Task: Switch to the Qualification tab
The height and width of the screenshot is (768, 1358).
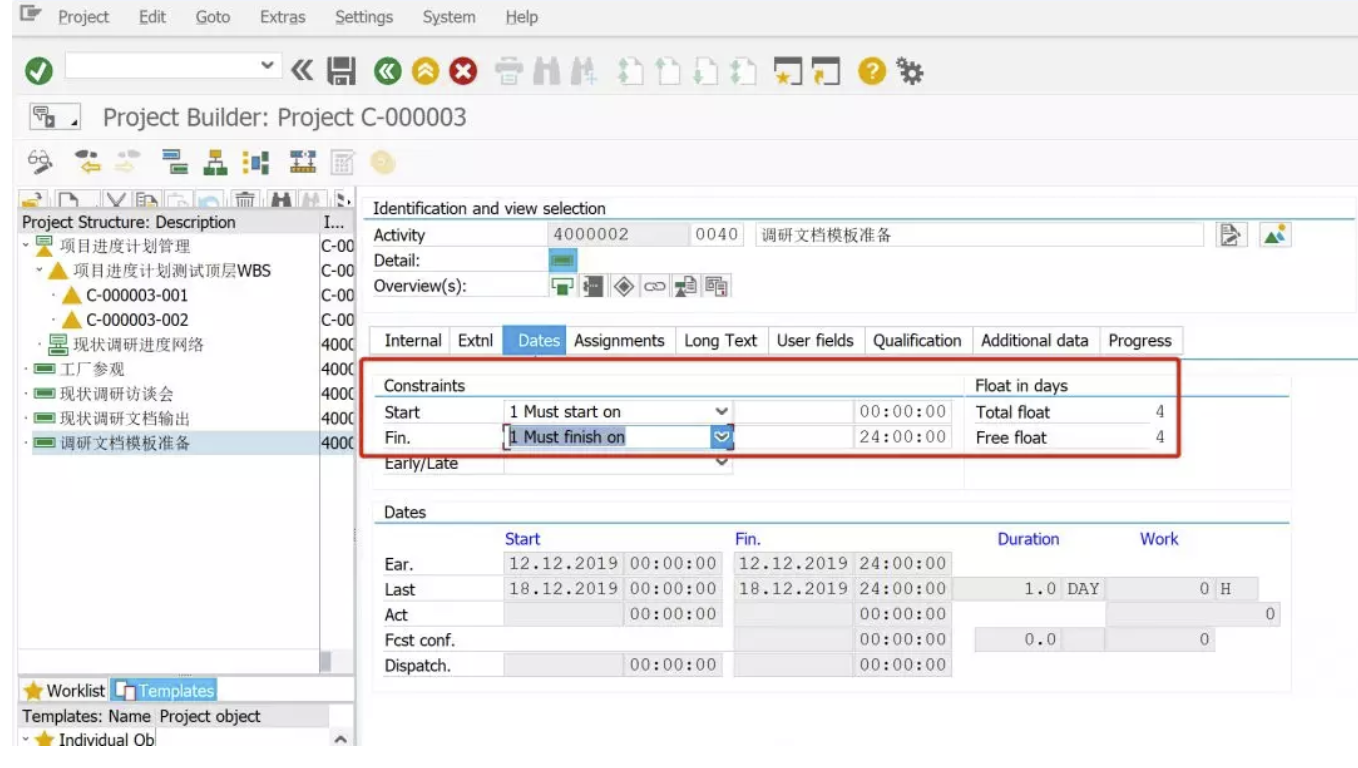Action: click(917, 340)
